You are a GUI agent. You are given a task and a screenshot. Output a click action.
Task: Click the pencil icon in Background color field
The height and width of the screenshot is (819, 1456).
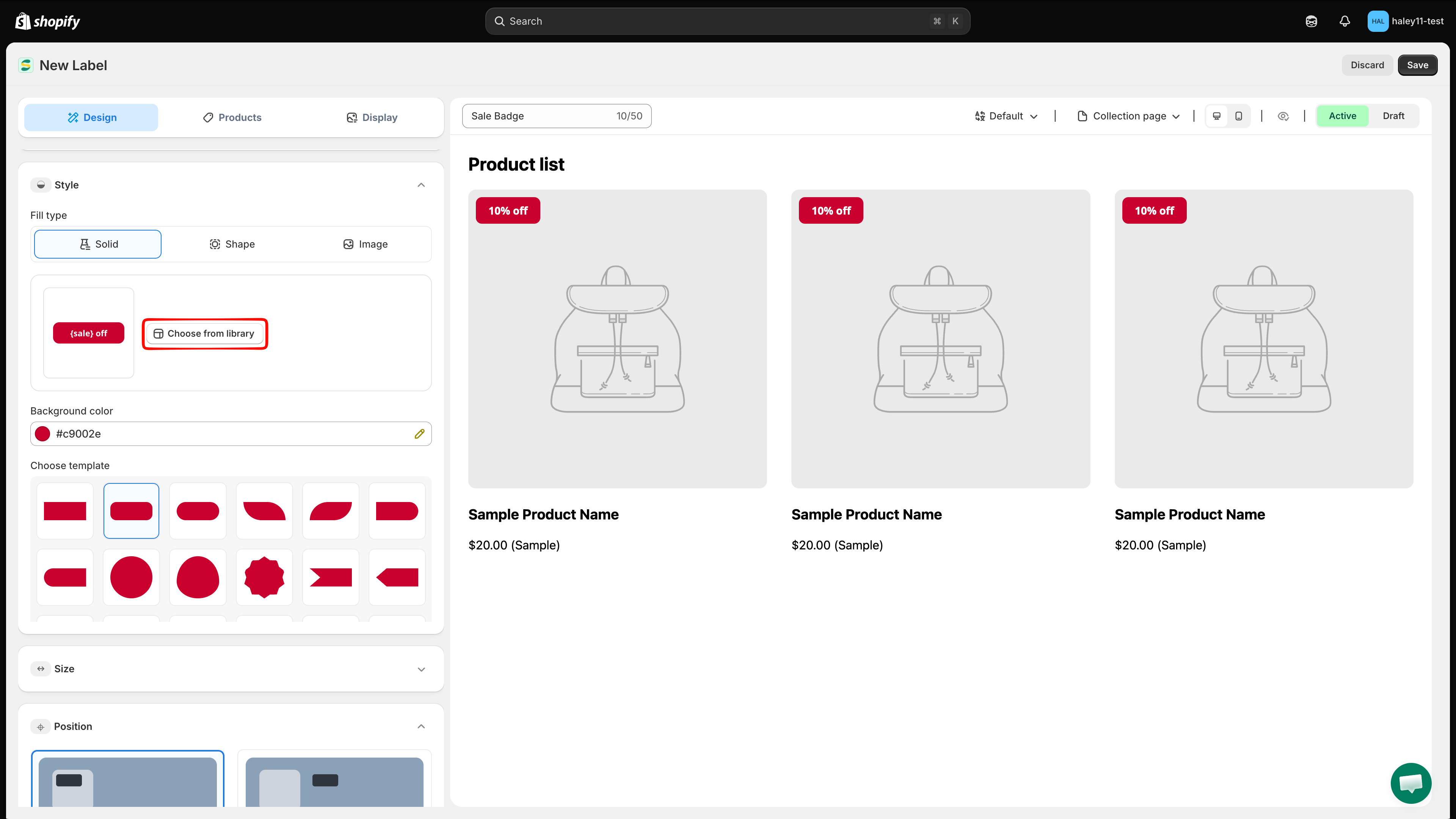[x=419, y=433]
